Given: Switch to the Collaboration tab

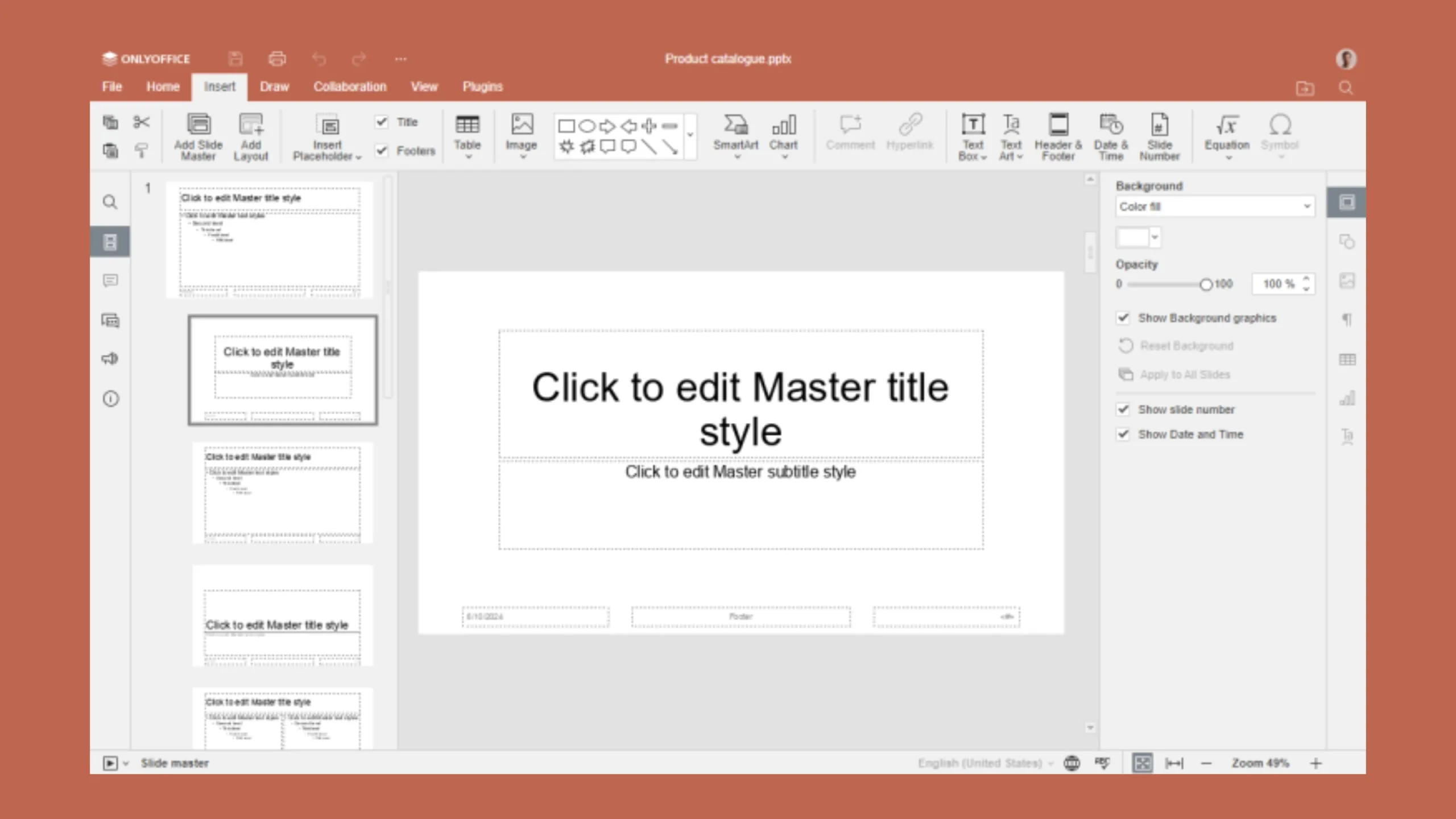Looking at the screenshot, I should point(350,87).
